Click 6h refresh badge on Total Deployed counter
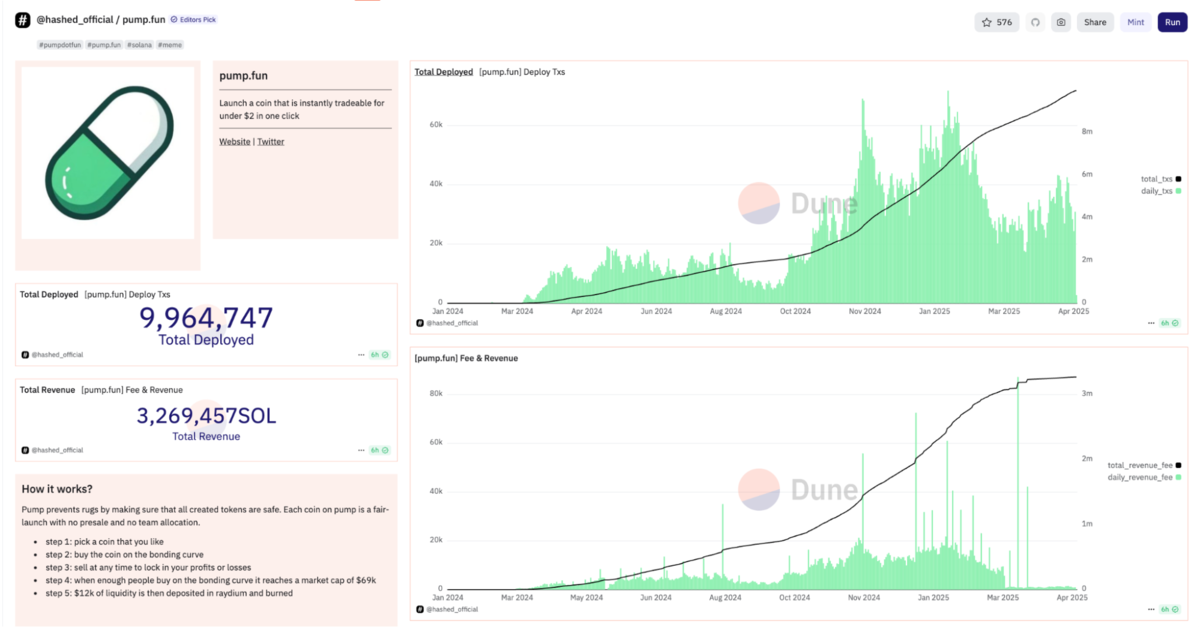 (x=378, y=355)
